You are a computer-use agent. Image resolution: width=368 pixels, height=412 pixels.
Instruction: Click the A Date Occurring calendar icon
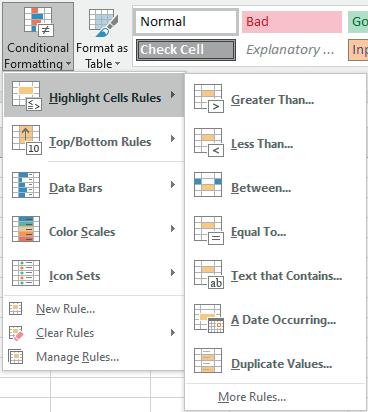point(209,318)
